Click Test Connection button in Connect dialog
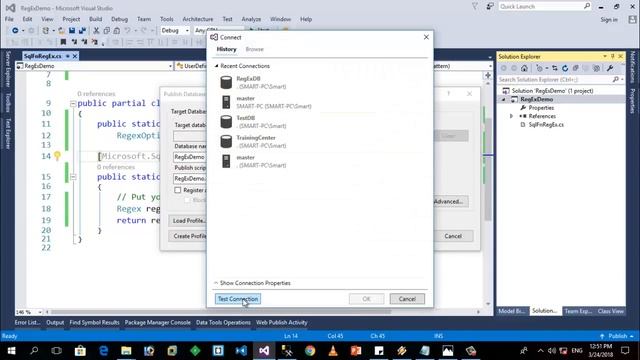 pos(238,299)
